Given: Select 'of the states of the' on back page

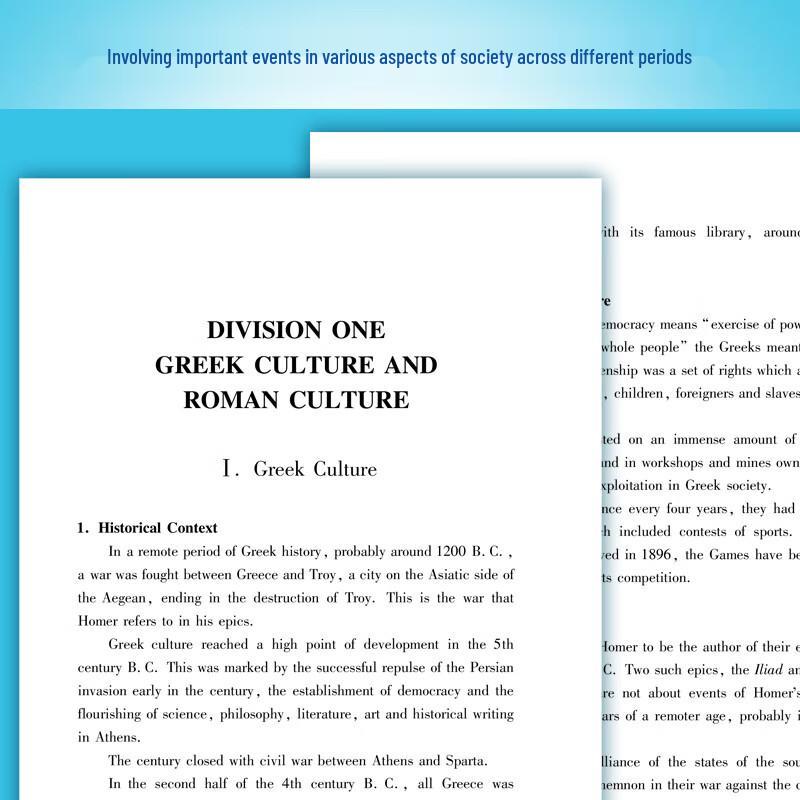Looking at the screenshot, I should (712, 763).
